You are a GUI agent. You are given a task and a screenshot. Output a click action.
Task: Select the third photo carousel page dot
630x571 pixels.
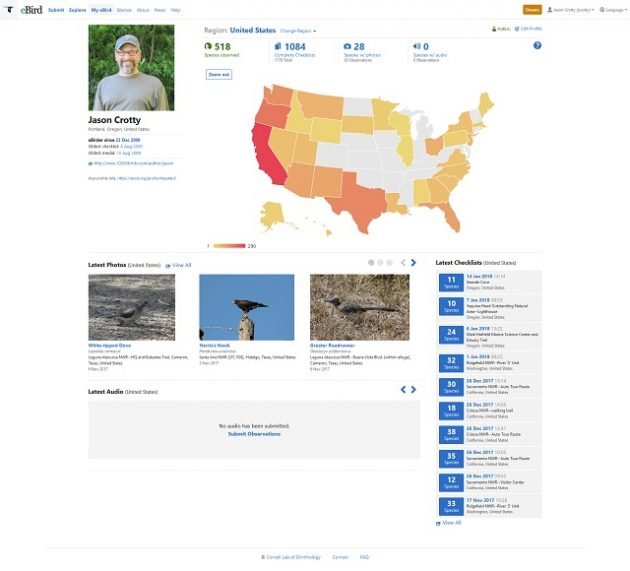tap(389, 262)
